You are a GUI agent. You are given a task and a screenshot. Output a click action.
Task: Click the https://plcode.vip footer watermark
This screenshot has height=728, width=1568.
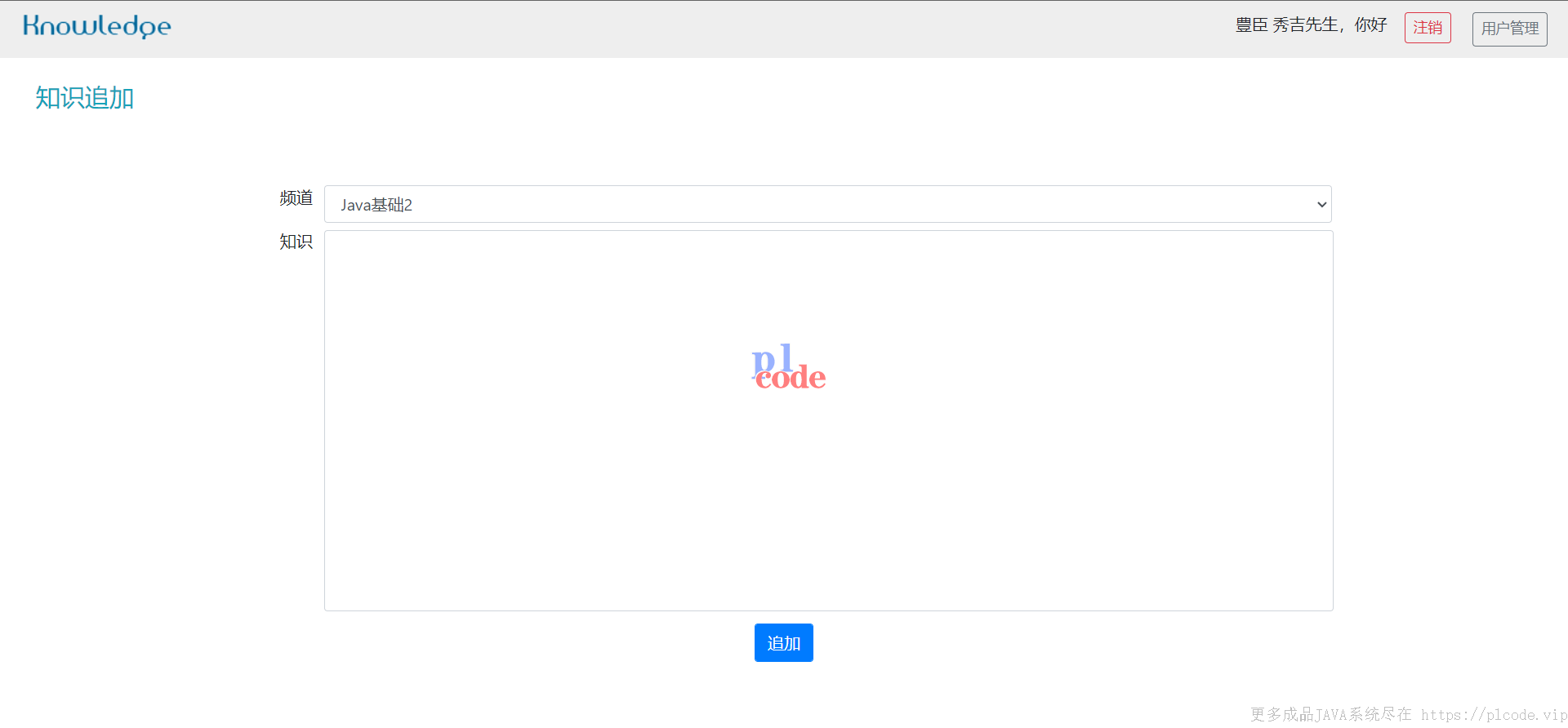pos(1494,715)
